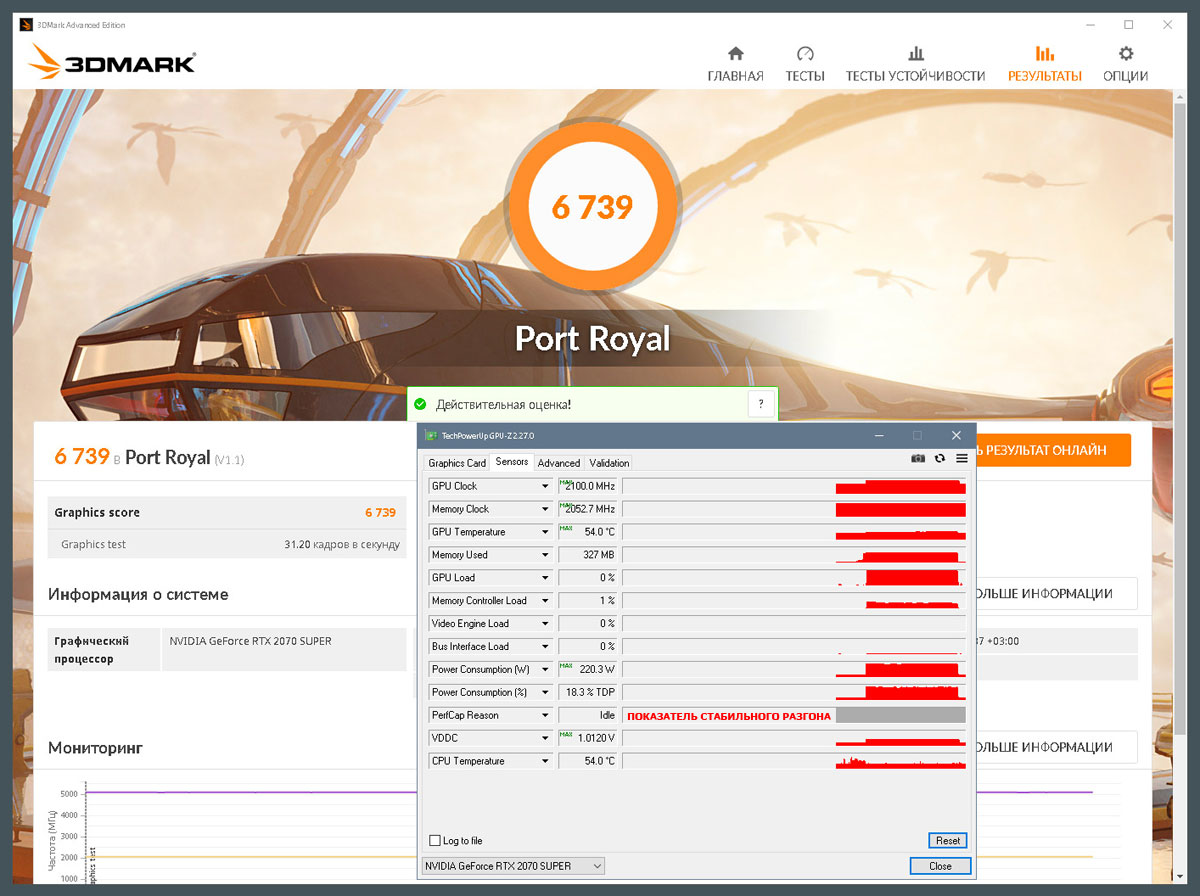Open the ОПЦИИ gear settings

[x=1125, y=64]
